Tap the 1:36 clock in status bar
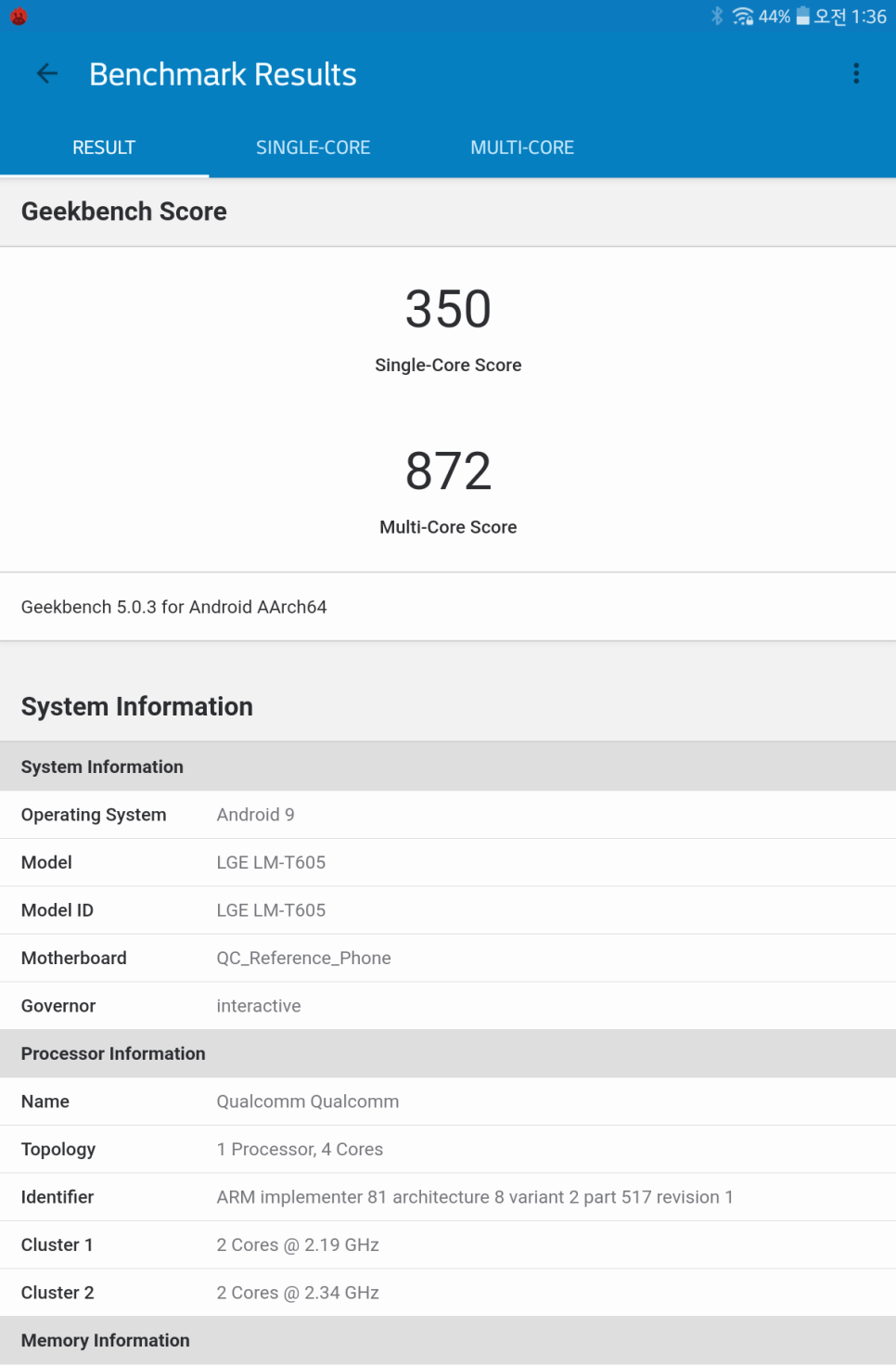The image size is (896, 1366). (869, 17)
